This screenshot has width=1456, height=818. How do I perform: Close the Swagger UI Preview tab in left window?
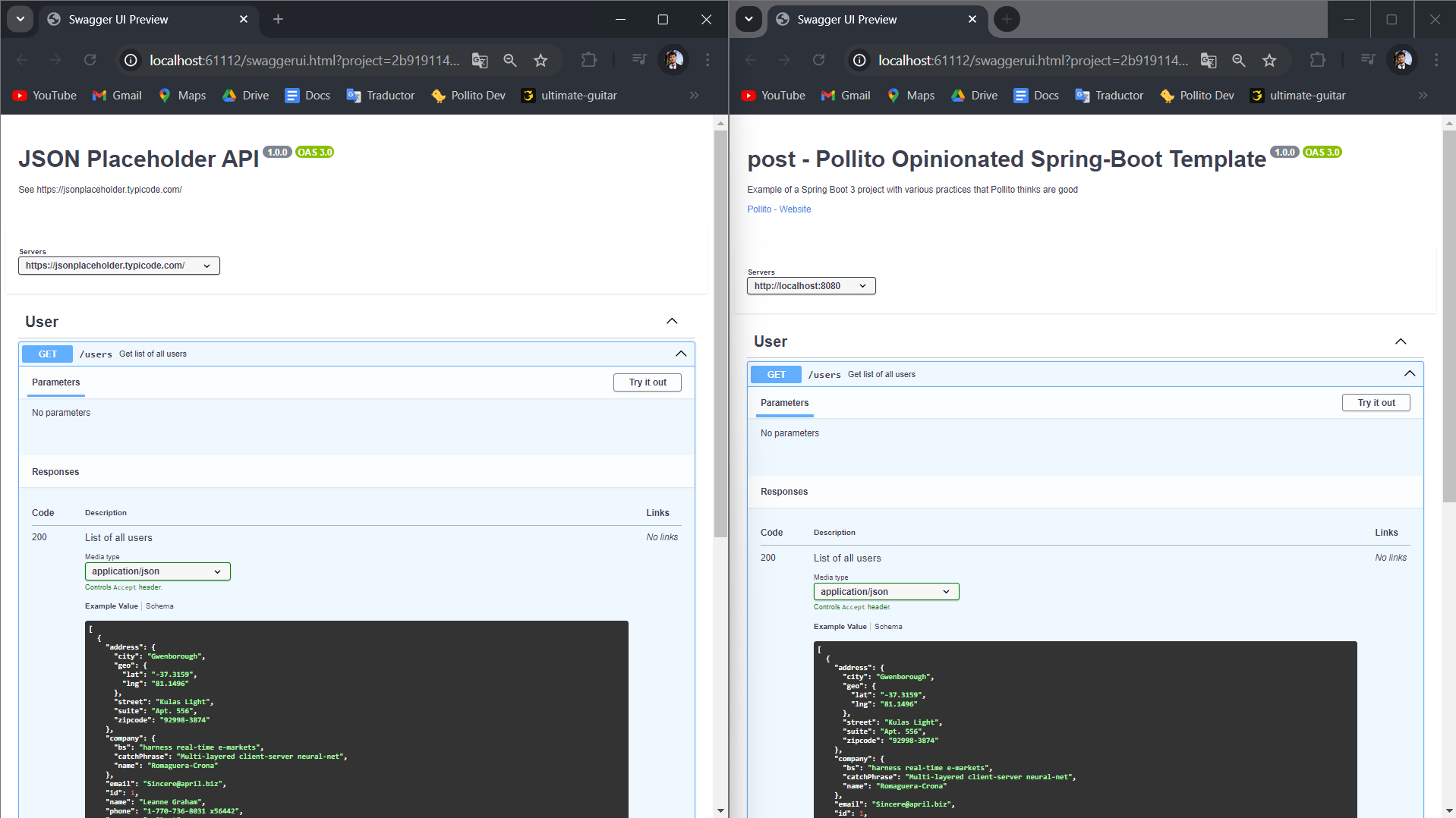point(244,19)
